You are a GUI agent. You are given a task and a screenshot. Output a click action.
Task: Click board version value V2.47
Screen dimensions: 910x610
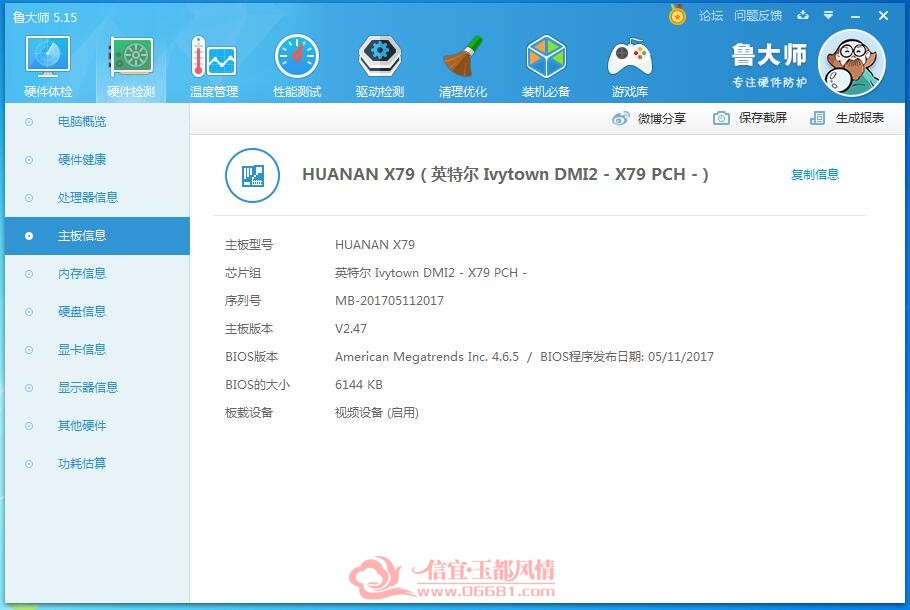[351, 329]
